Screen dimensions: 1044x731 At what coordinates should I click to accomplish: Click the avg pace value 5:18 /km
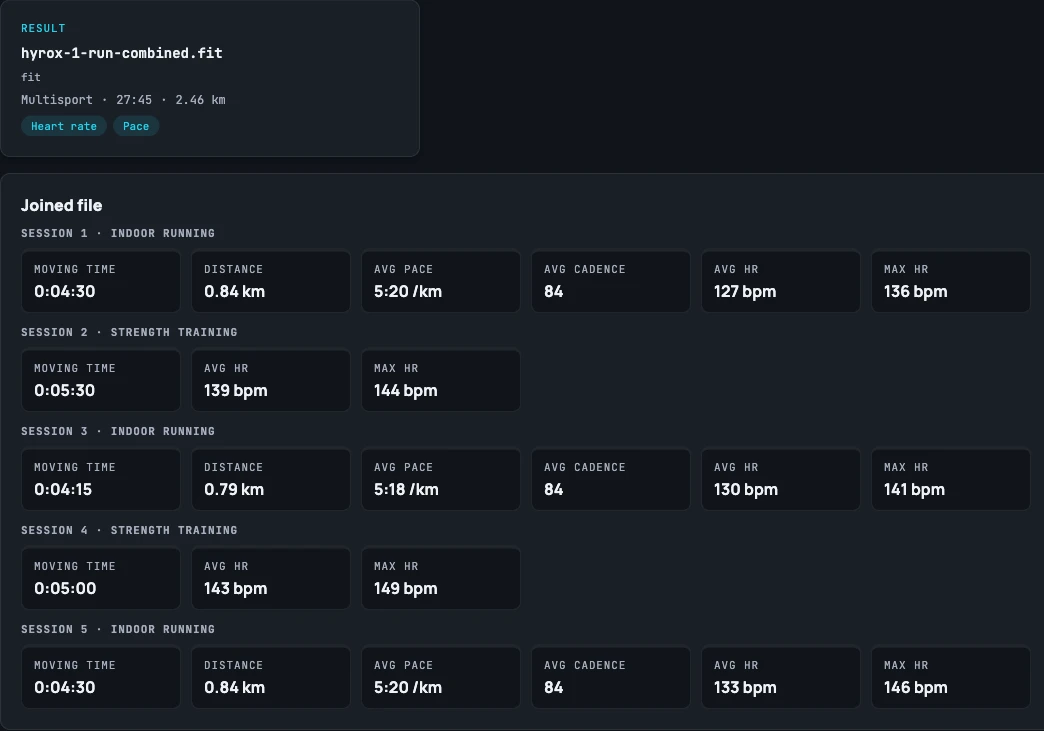[x=406, y=489]
